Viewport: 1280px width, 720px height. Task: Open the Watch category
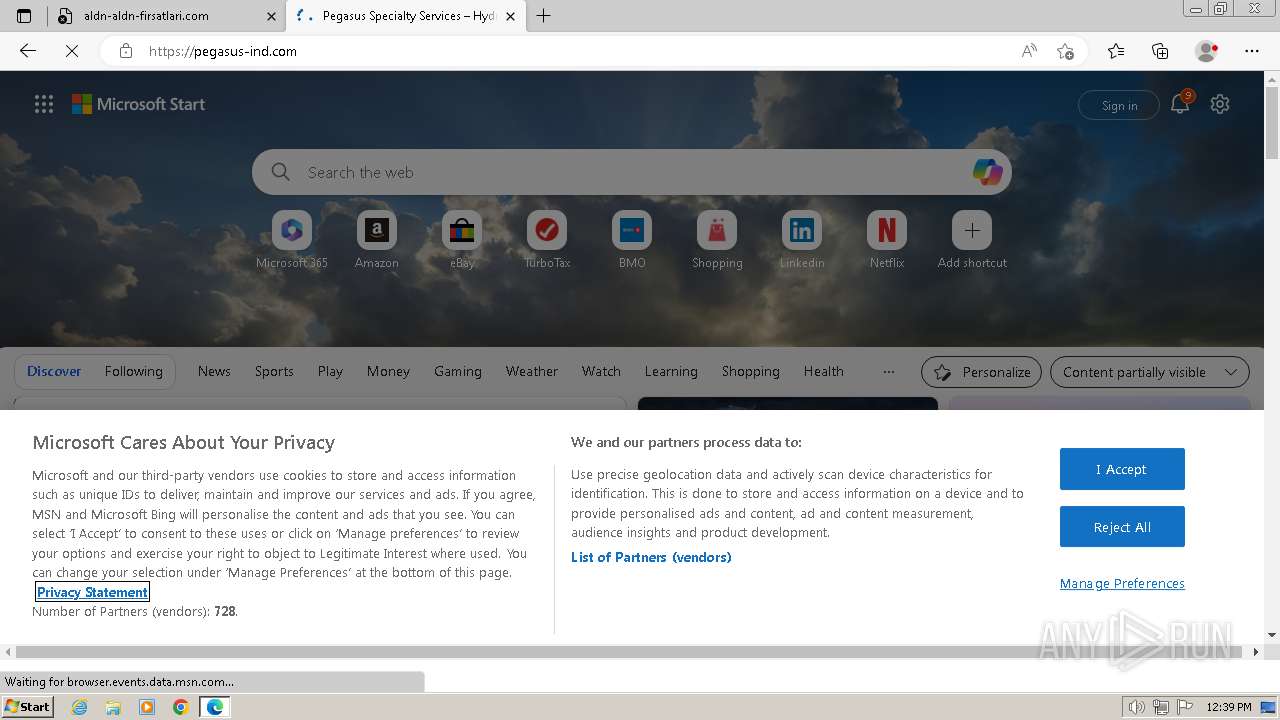click(601, 371)
